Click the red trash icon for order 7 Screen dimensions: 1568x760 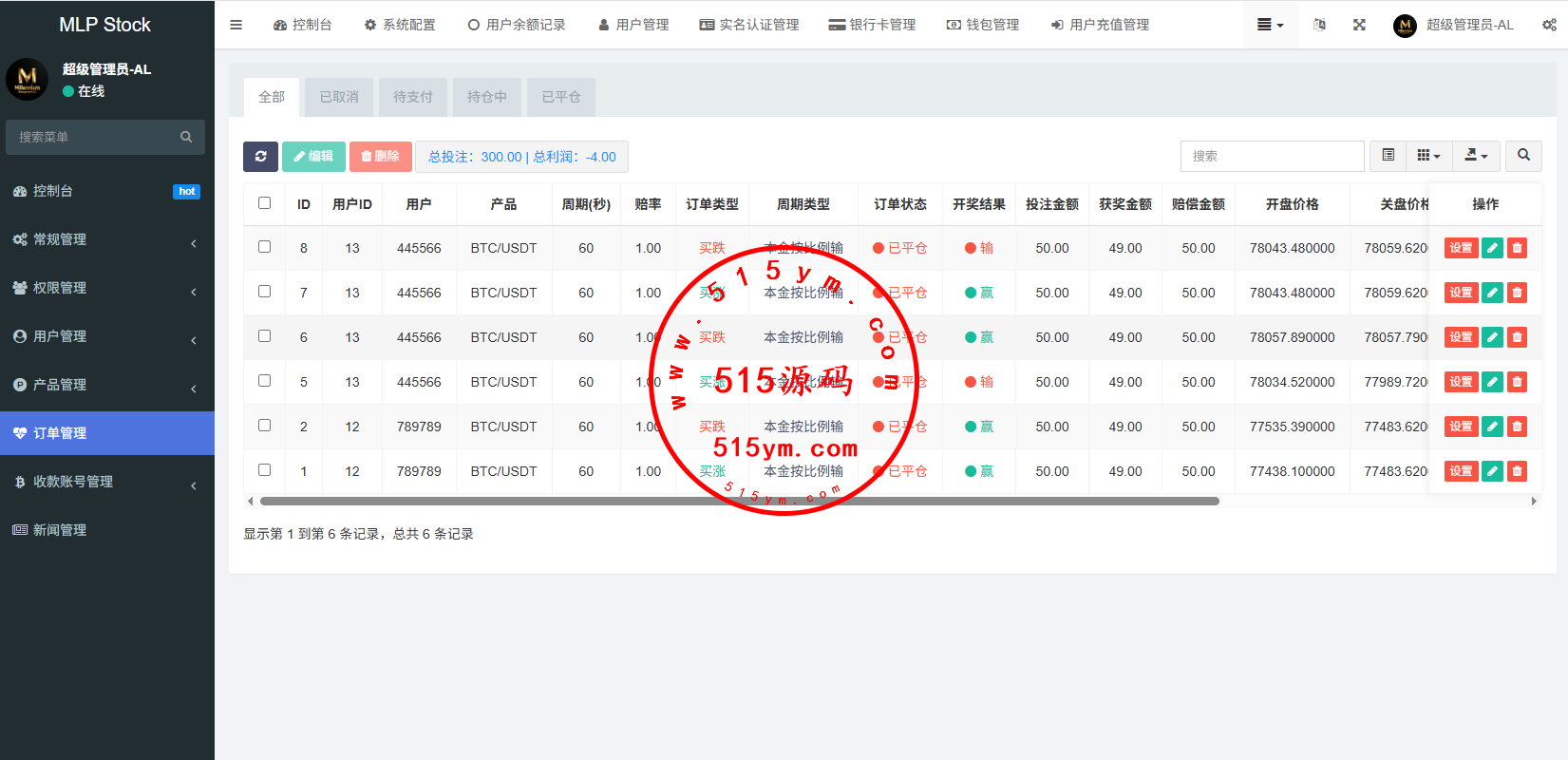click(x=1517, y=293)
